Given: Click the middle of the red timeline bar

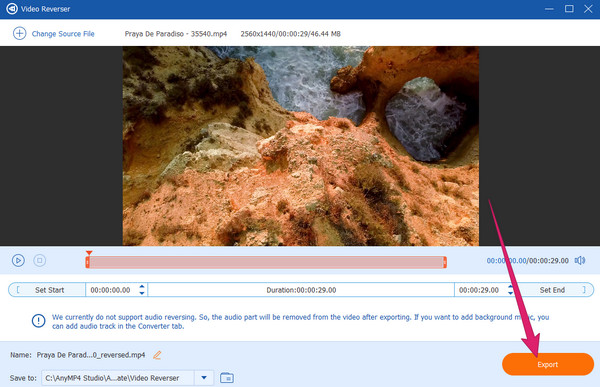Looking at the screenshot, I should click(x=266, y=262).
